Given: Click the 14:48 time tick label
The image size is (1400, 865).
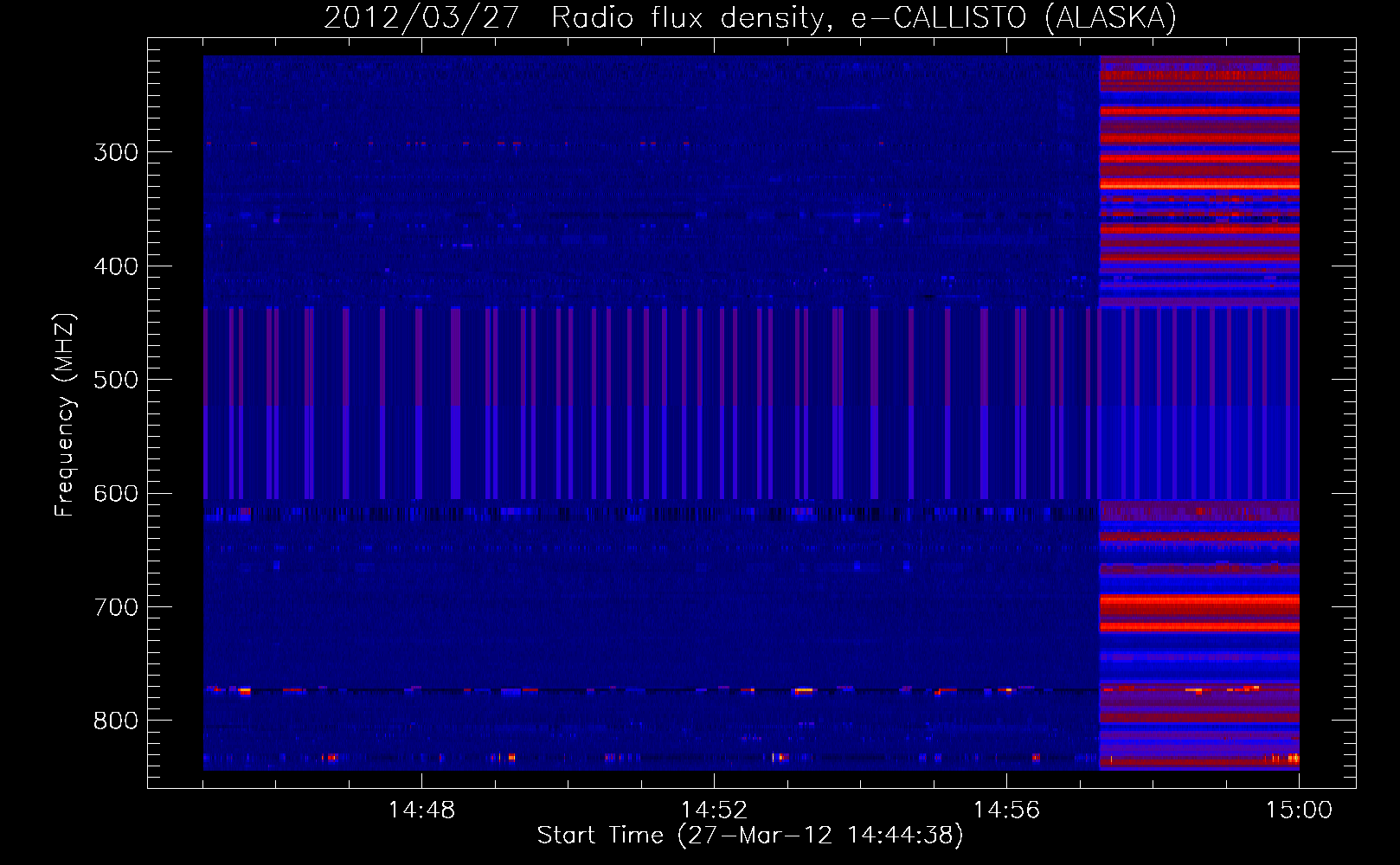Looking at the screenshot, I should [421, 811].
